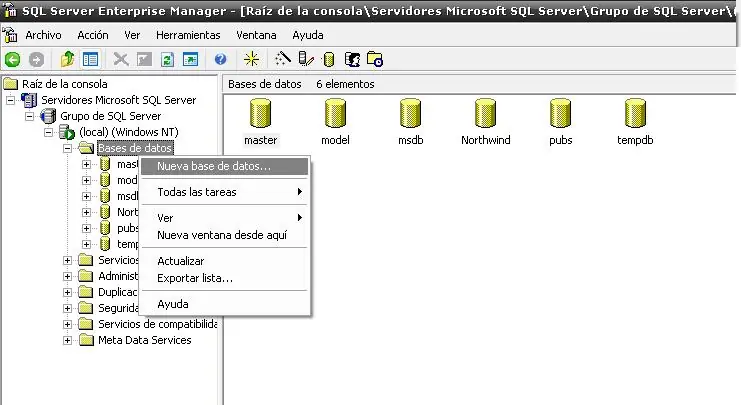
Task: Expand the Servicios de compatibilidad node
Action: pos(67,324)
